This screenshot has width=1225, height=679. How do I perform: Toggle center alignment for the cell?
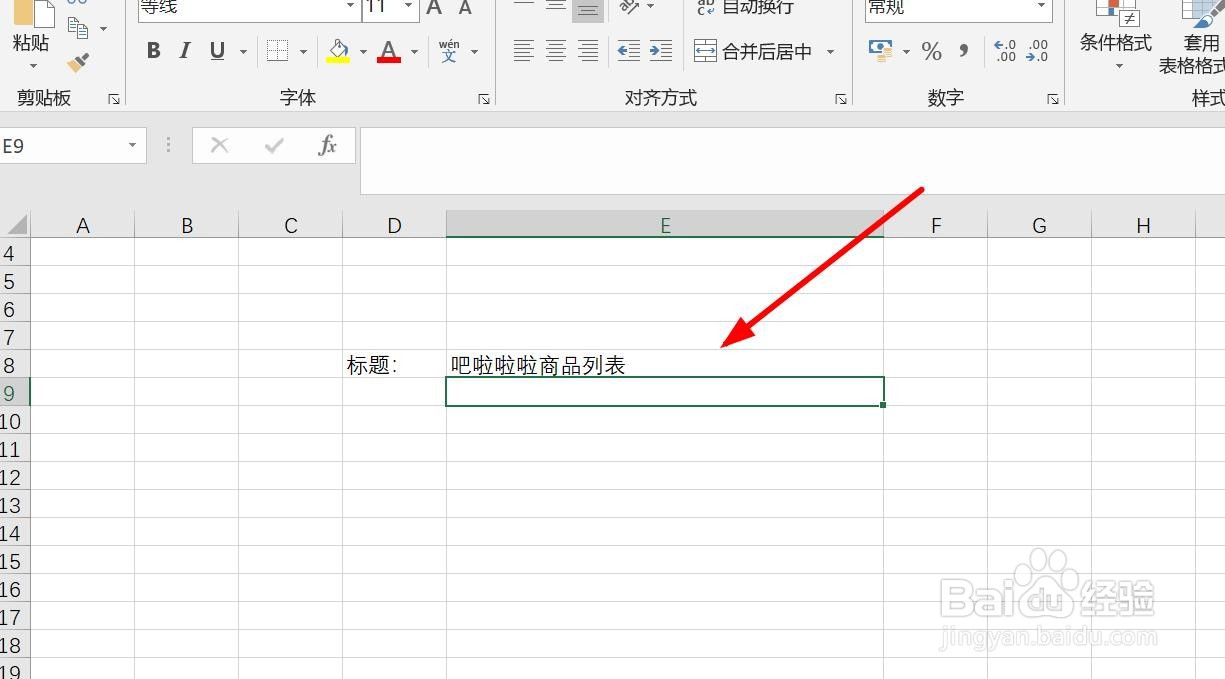[554, 51]
